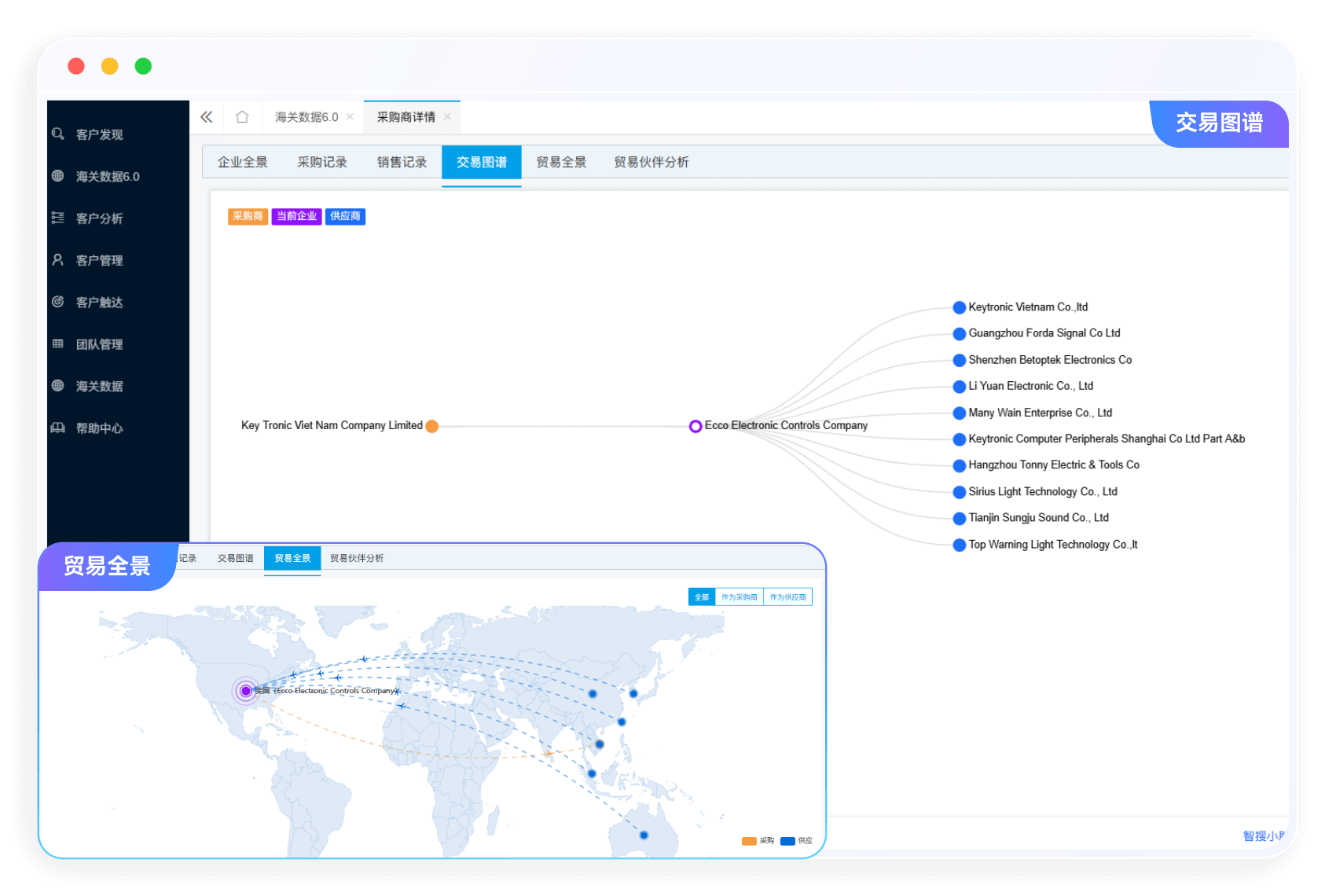This screenshot has height=896, width=1336.
Task: Toggle the 采购商 orange legend tag
Action: [x=248, y=216]
